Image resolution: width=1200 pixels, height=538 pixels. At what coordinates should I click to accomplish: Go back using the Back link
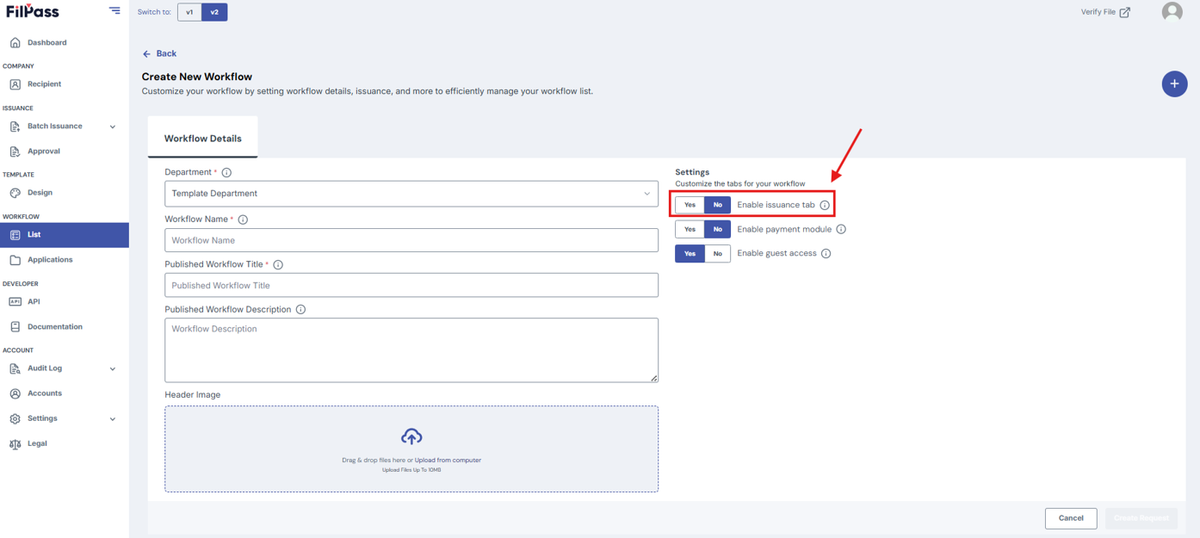pyautogui.click(x=159, y=53)
